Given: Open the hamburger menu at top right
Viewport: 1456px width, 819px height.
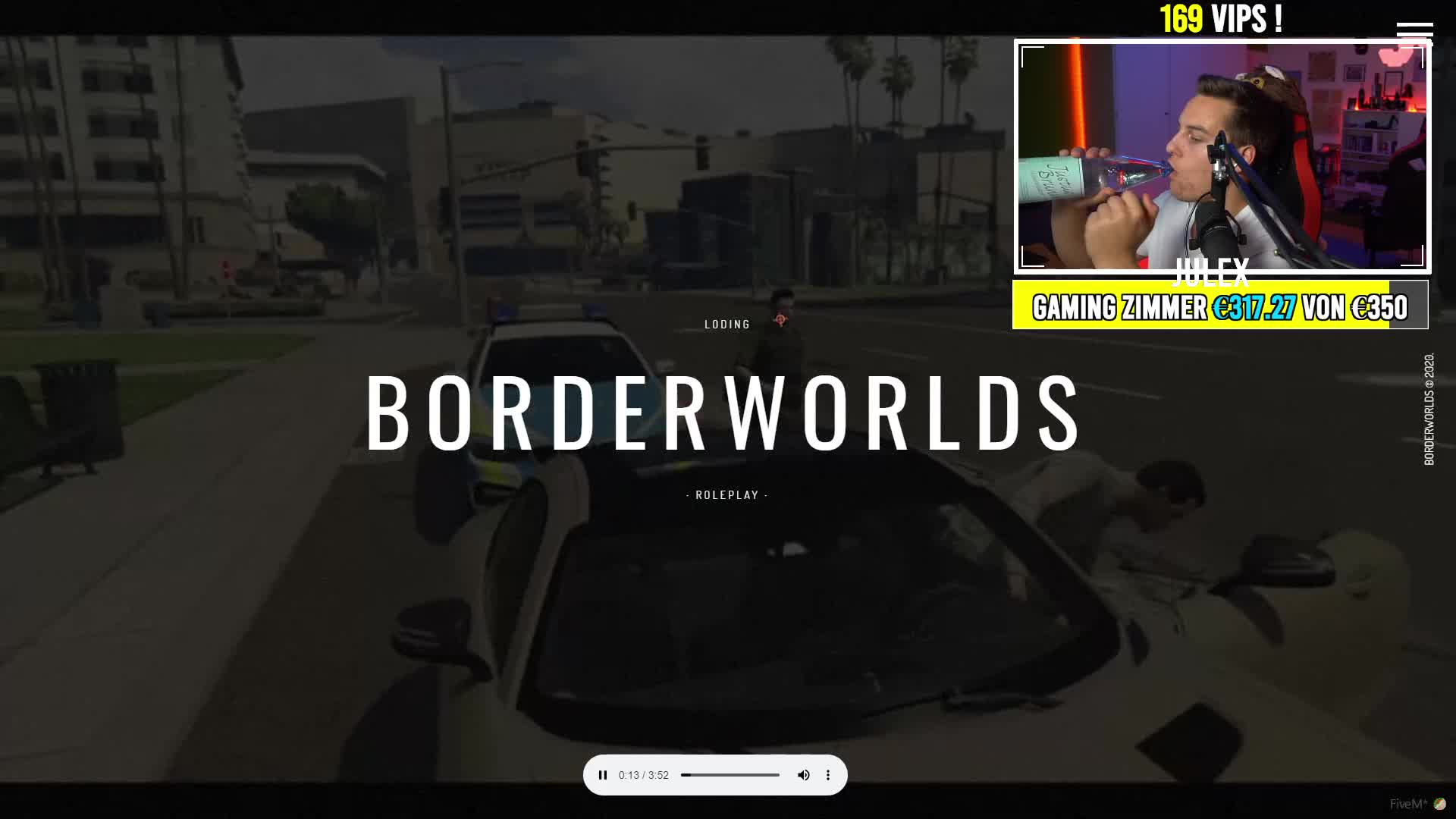Looking at the screenshot, I should (1415, 33).
